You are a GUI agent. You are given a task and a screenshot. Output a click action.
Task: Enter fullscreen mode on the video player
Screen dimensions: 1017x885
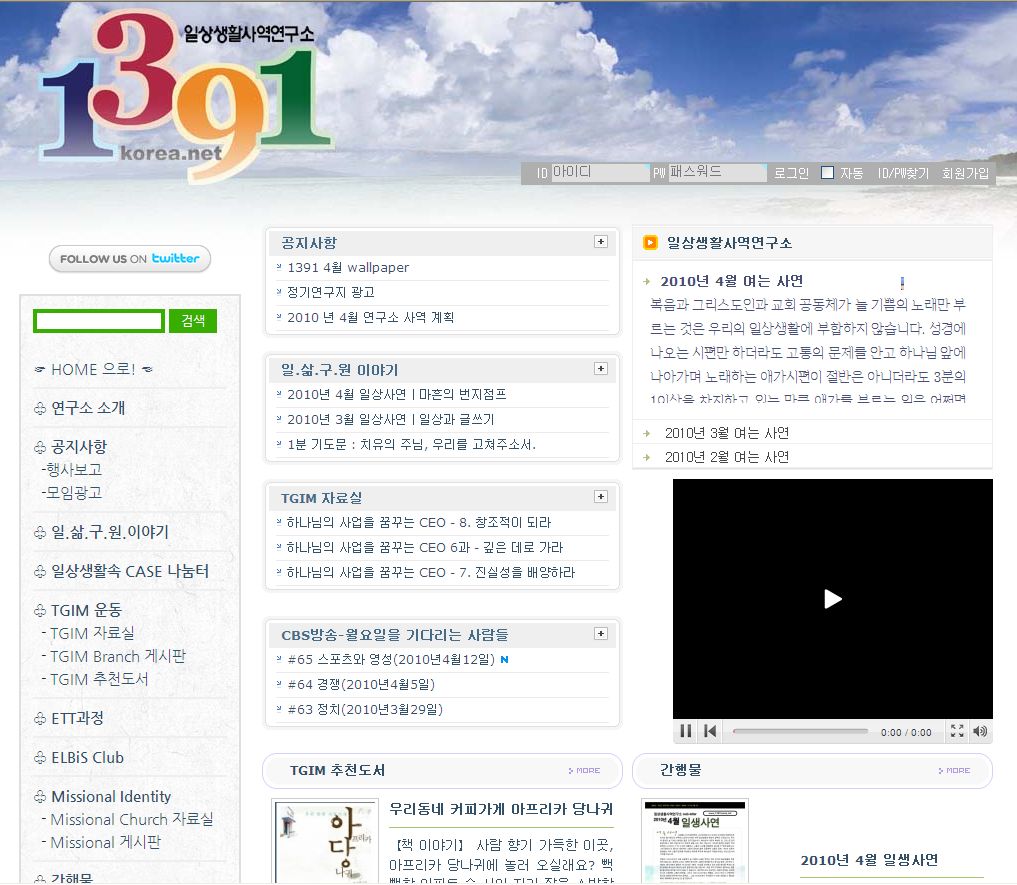(957, 731)
